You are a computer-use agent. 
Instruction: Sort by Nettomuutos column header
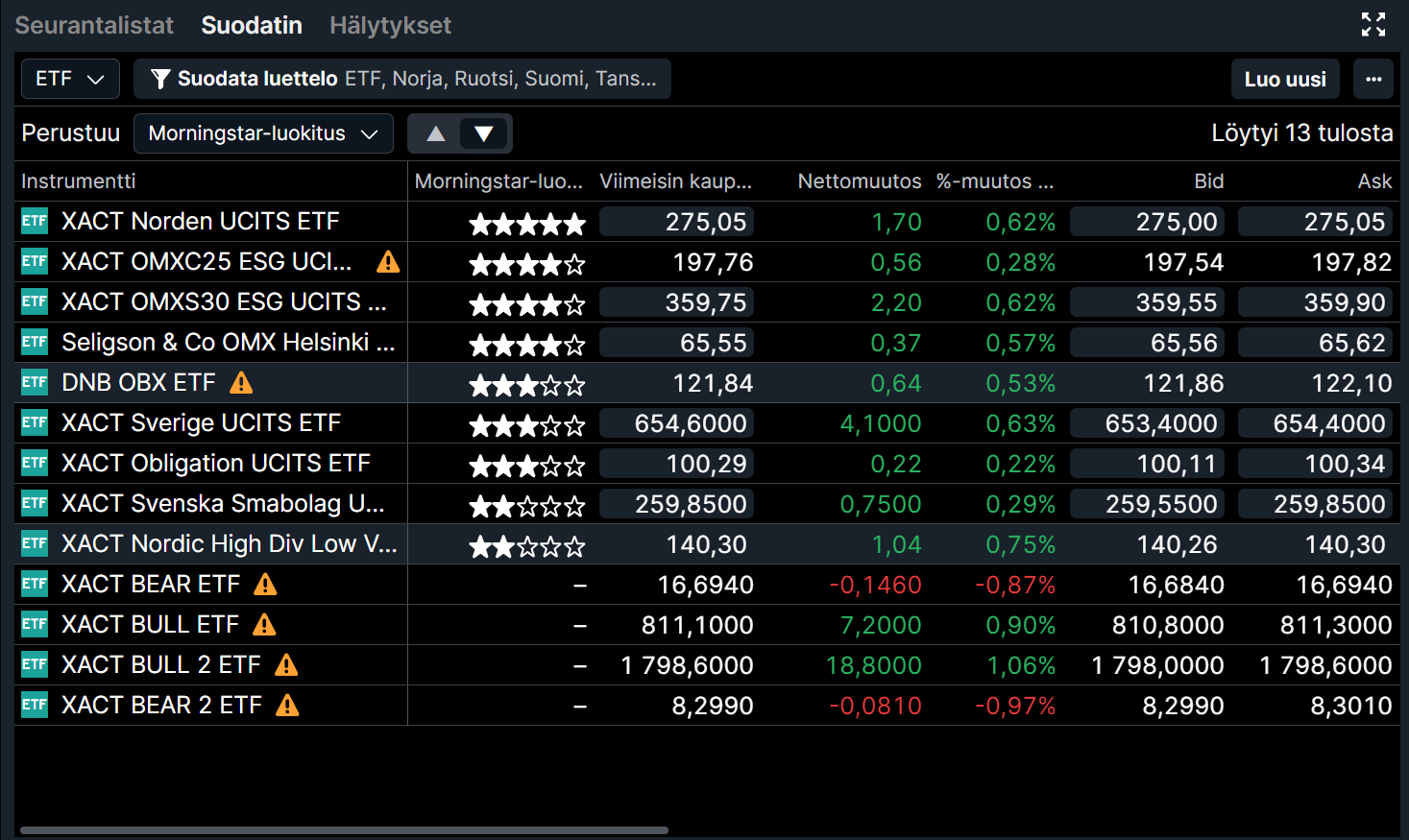(860, 180)
